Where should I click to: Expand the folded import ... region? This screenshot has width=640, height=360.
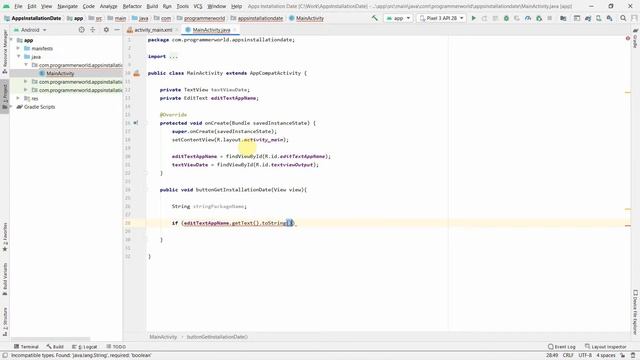click(173, 56)
